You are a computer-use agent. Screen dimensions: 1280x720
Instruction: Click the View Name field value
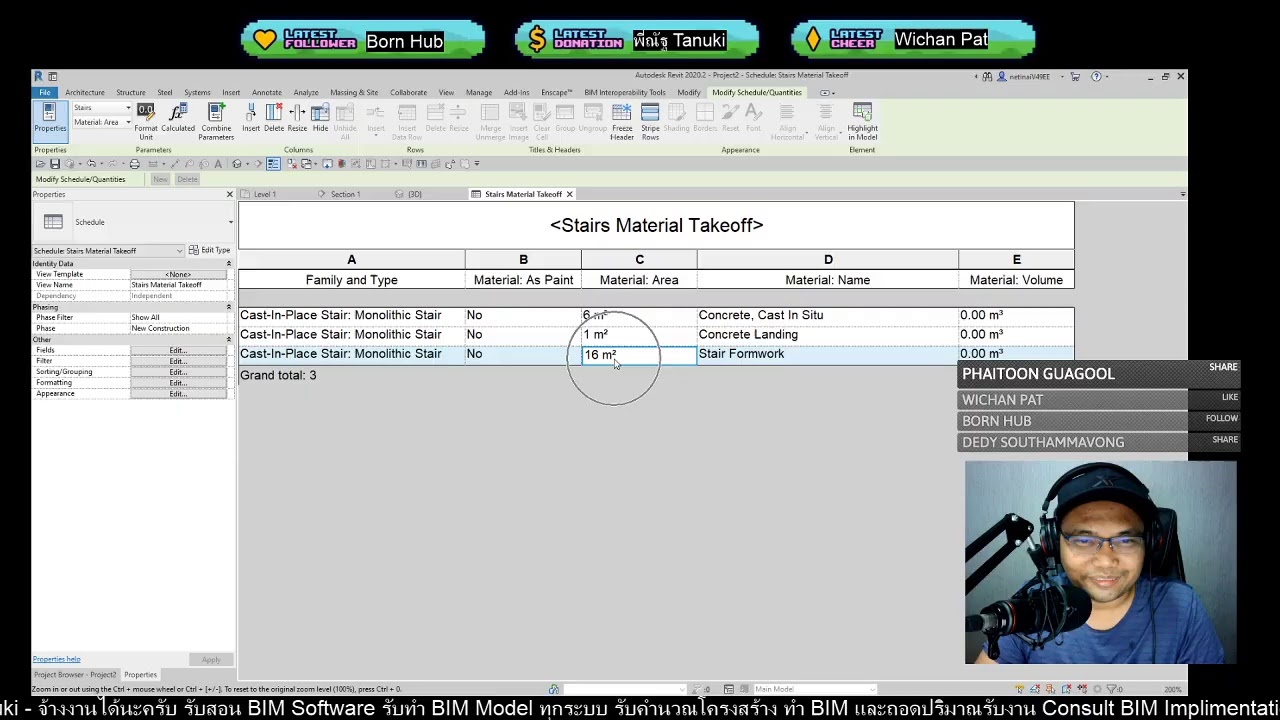(x=178, y=285)
